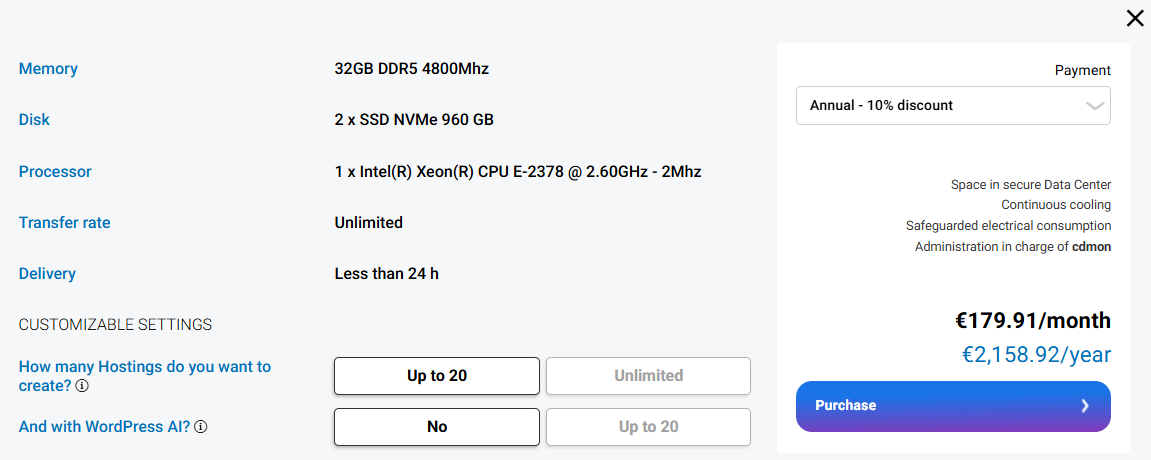This screenshot has width=1151, height=460.
Task: Click 'And with WordPress AI?' text
Action: coord(104,427)
